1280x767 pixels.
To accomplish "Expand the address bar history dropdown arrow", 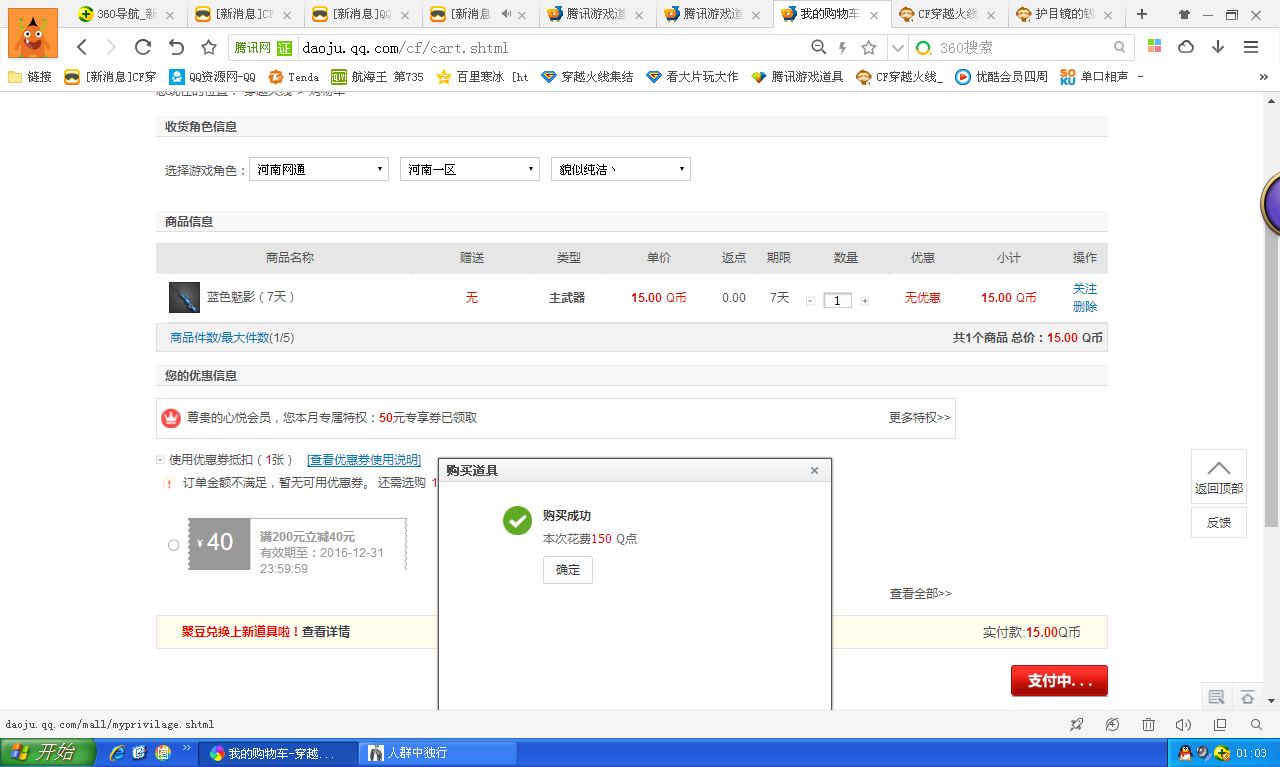I will [897, 47].
